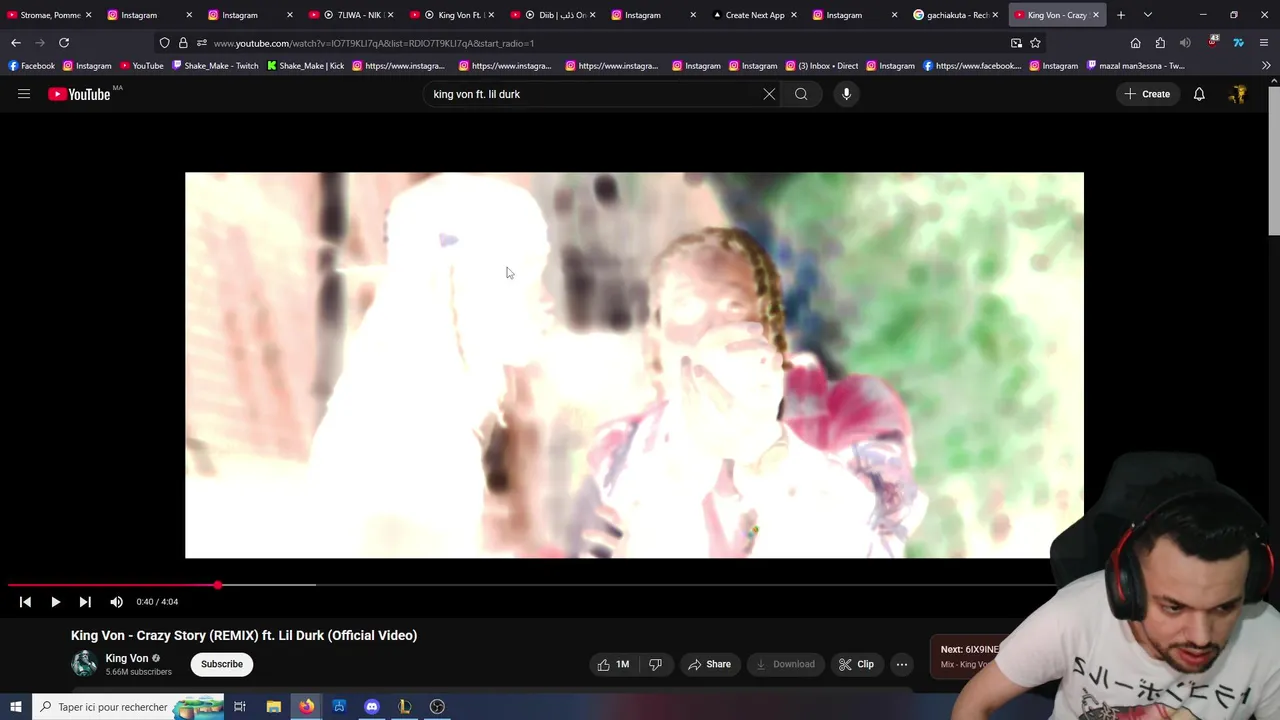The width and height of the screenshot is (1280, 720).
Task: Bookmark this page with the star
Action: 1035,43
